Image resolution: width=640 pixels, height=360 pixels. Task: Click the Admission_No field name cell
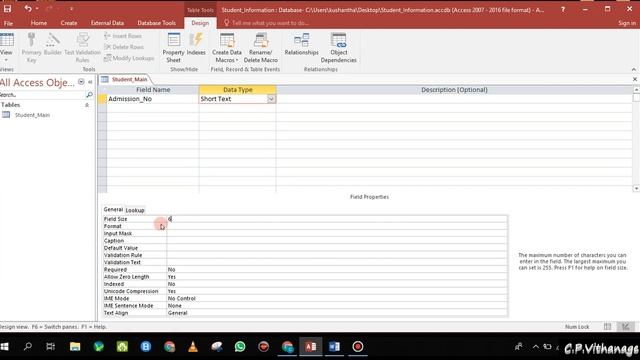(x=153, y=99)
